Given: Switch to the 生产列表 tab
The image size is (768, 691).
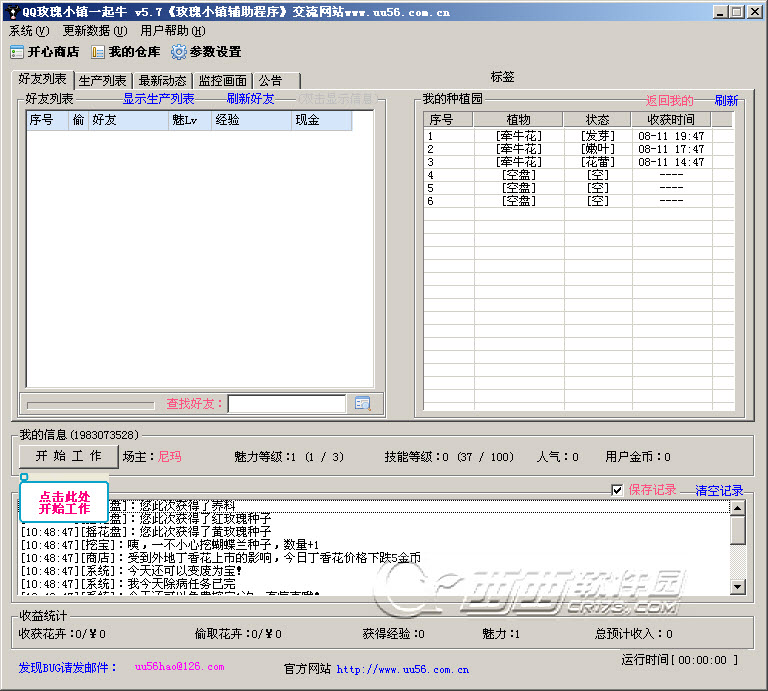Looking at the screenshot, I should [x=103, y=81].
